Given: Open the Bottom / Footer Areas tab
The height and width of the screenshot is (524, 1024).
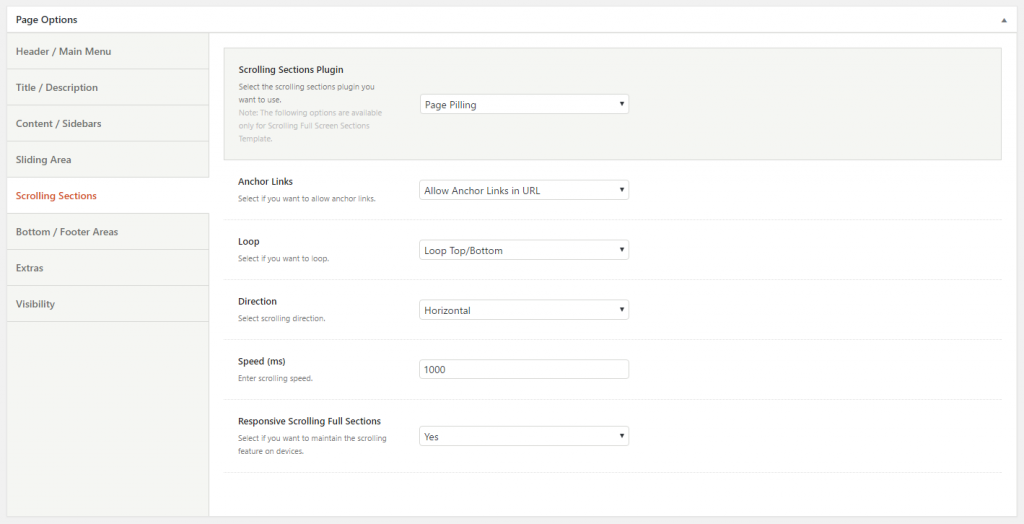Looking at the screenshot, I should [x=67, y=232].
